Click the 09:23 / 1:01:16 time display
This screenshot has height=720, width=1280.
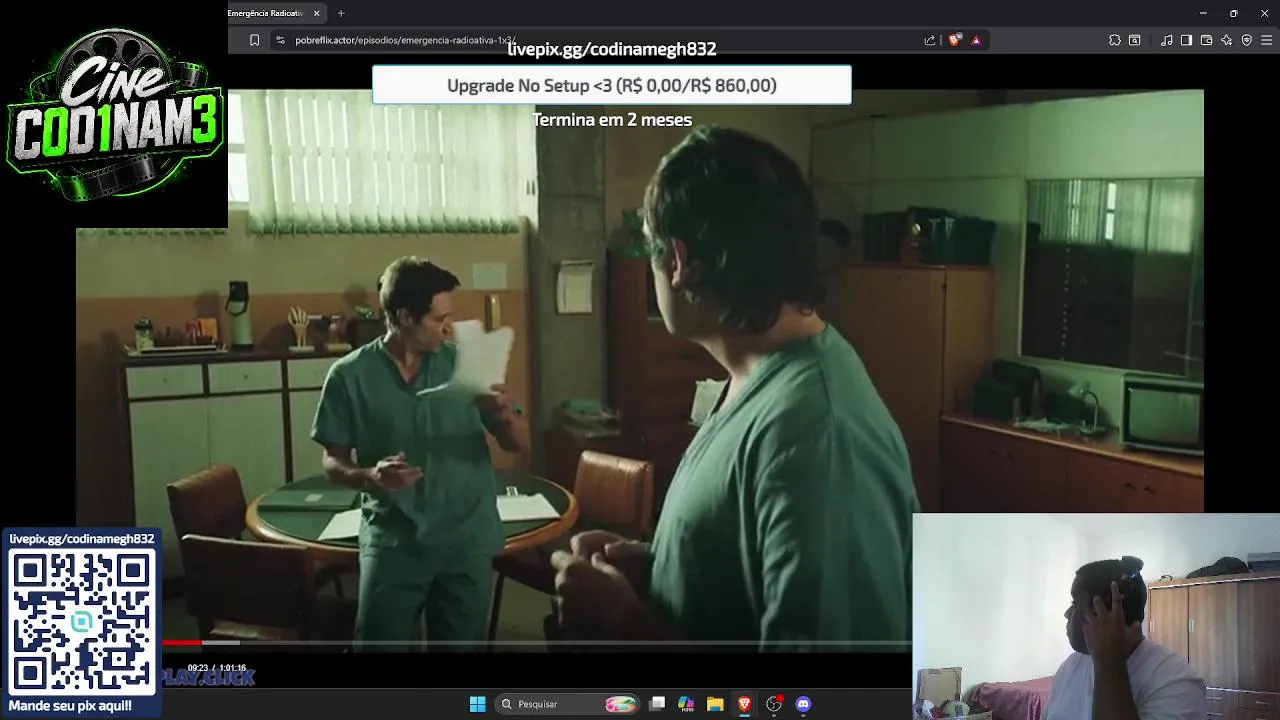click(217, 668)
